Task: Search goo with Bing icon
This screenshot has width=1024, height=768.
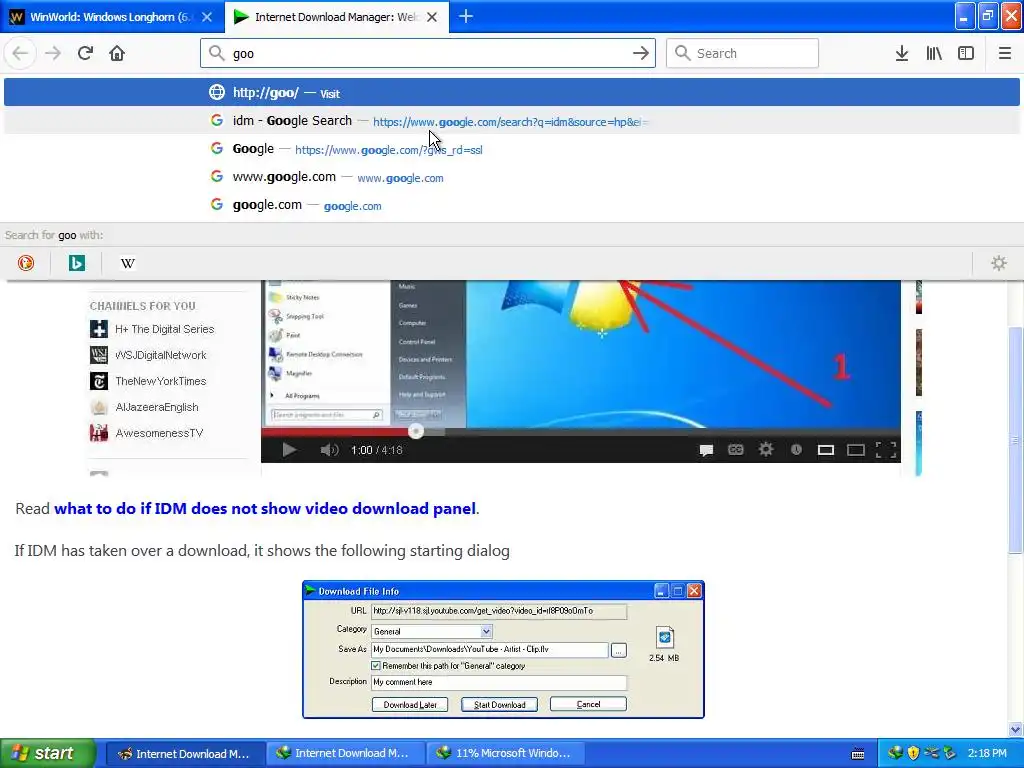Action: pos(77,263)
